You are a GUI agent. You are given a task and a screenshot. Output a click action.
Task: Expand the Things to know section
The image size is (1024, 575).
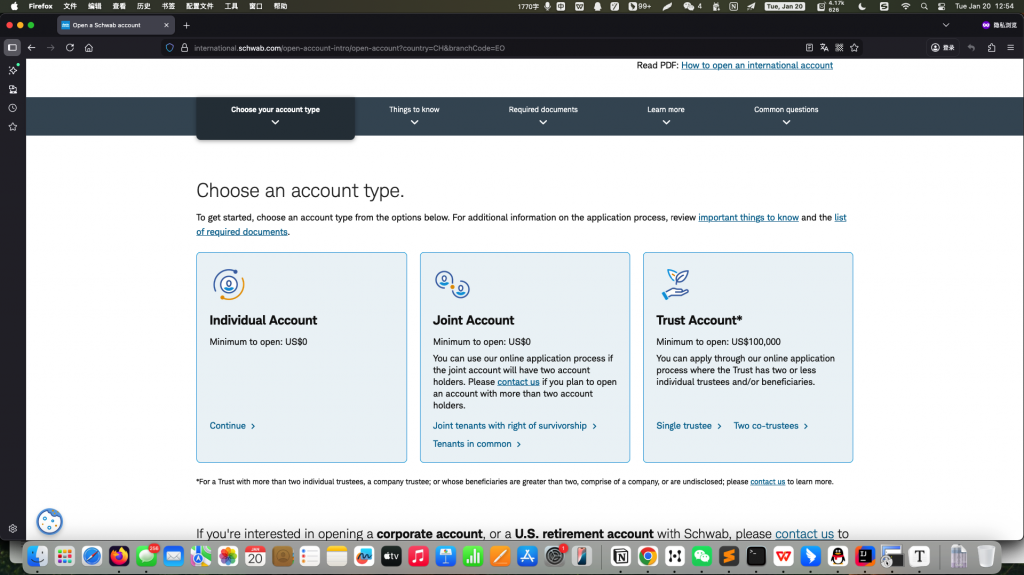[x=414, y=116]
